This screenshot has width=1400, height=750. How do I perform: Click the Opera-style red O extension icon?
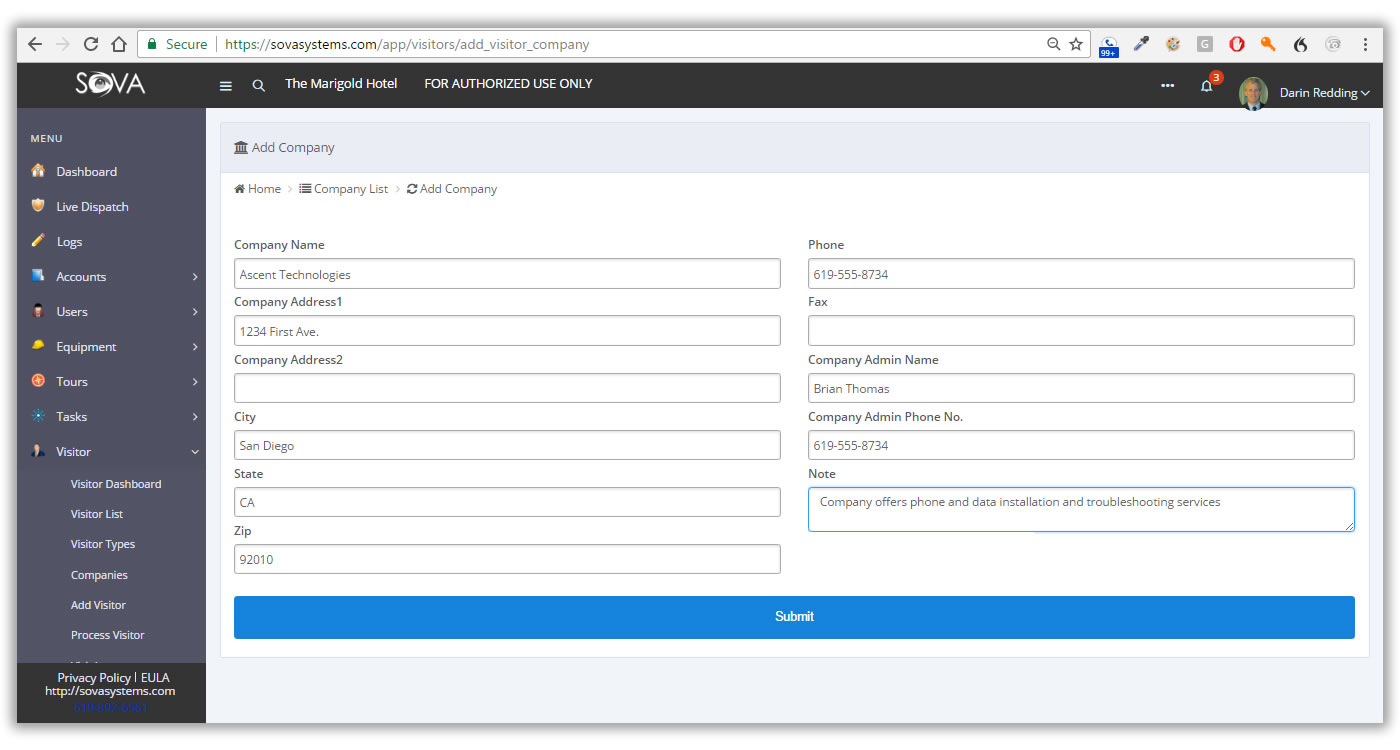[1237, 44]
